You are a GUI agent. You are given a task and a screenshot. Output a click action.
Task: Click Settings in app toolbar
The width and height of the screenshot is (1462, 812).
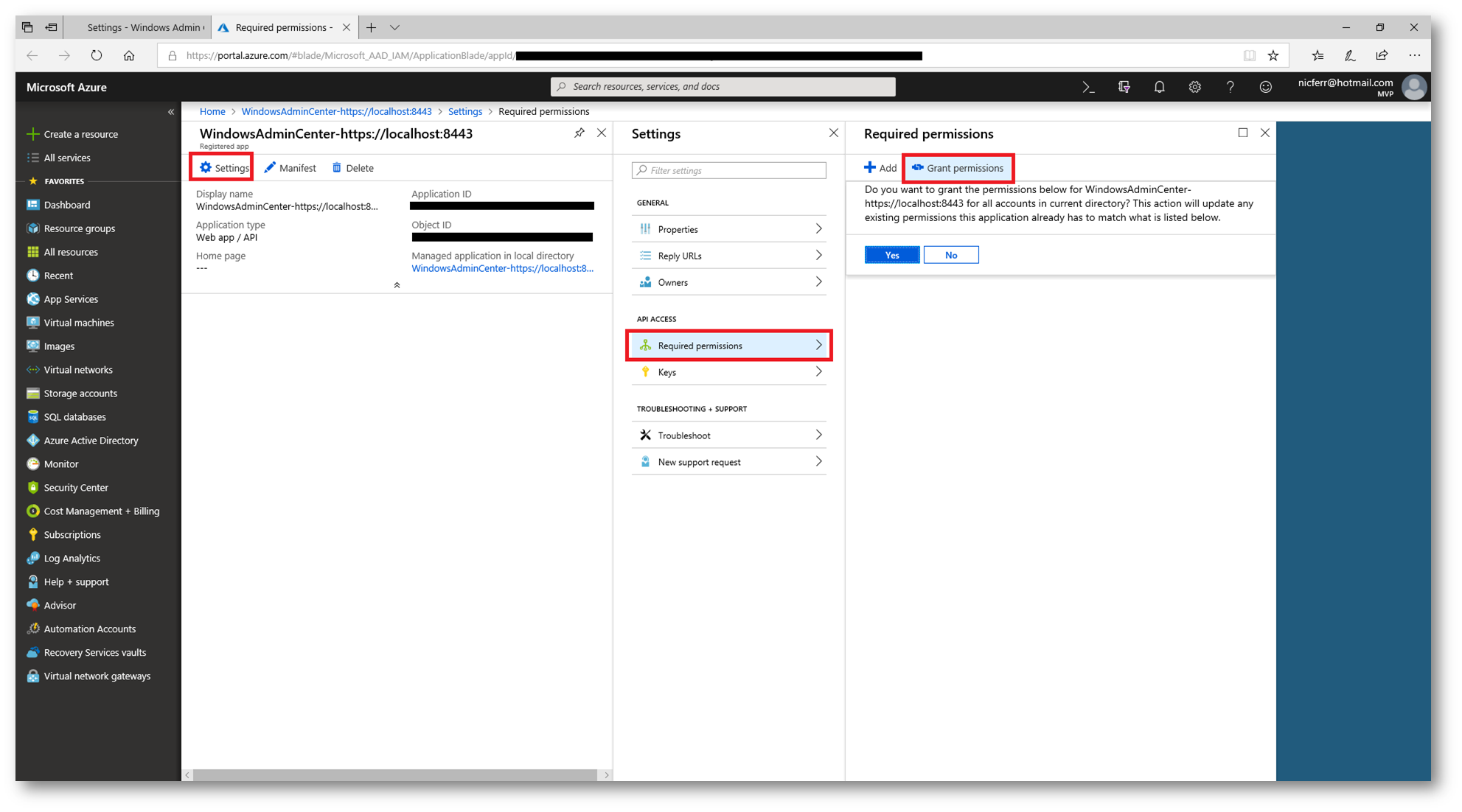[224, 168]
